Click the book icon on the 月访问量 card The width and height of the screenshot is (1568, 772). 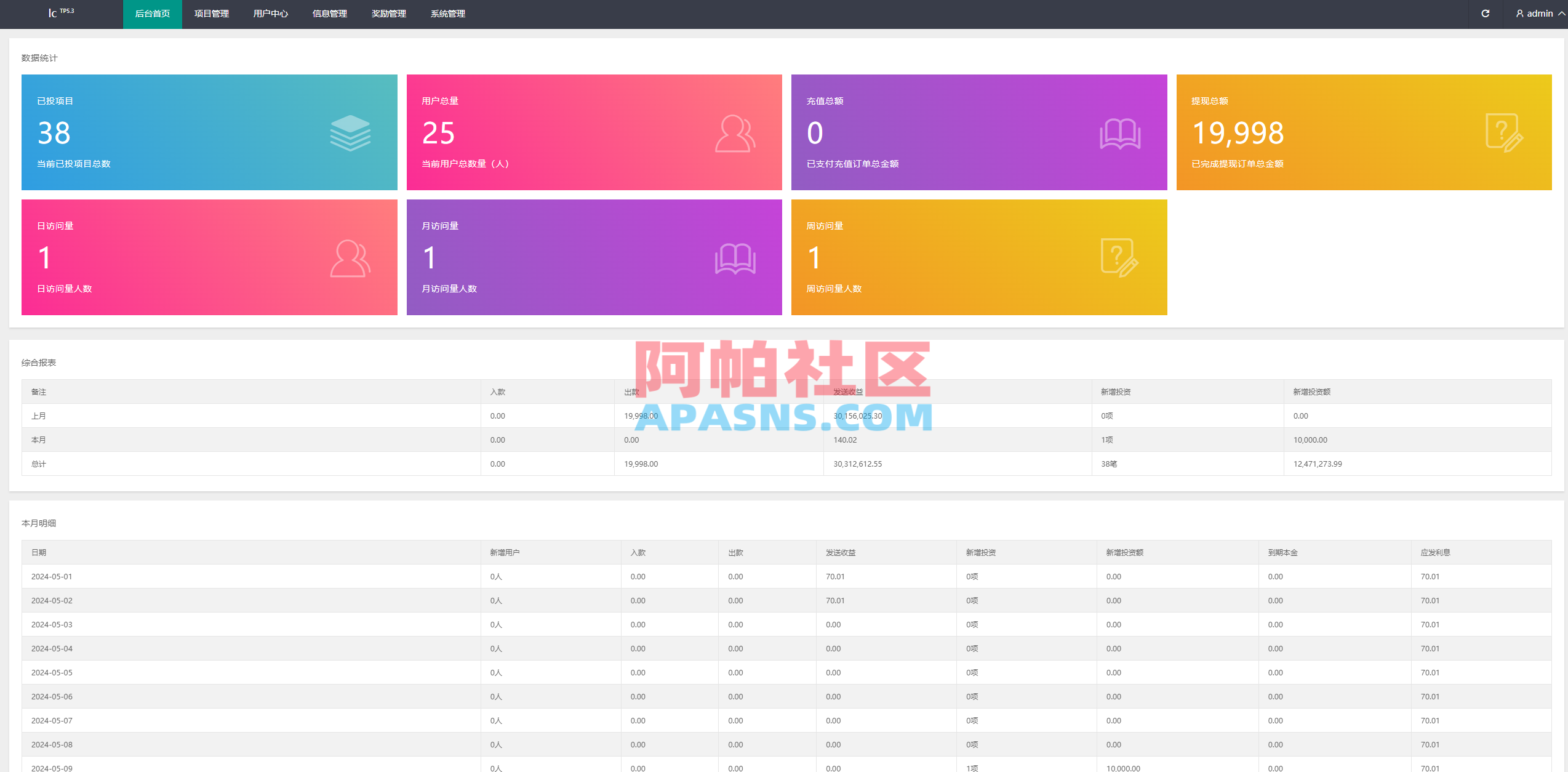pyautogui.click(x=734, y=257)
